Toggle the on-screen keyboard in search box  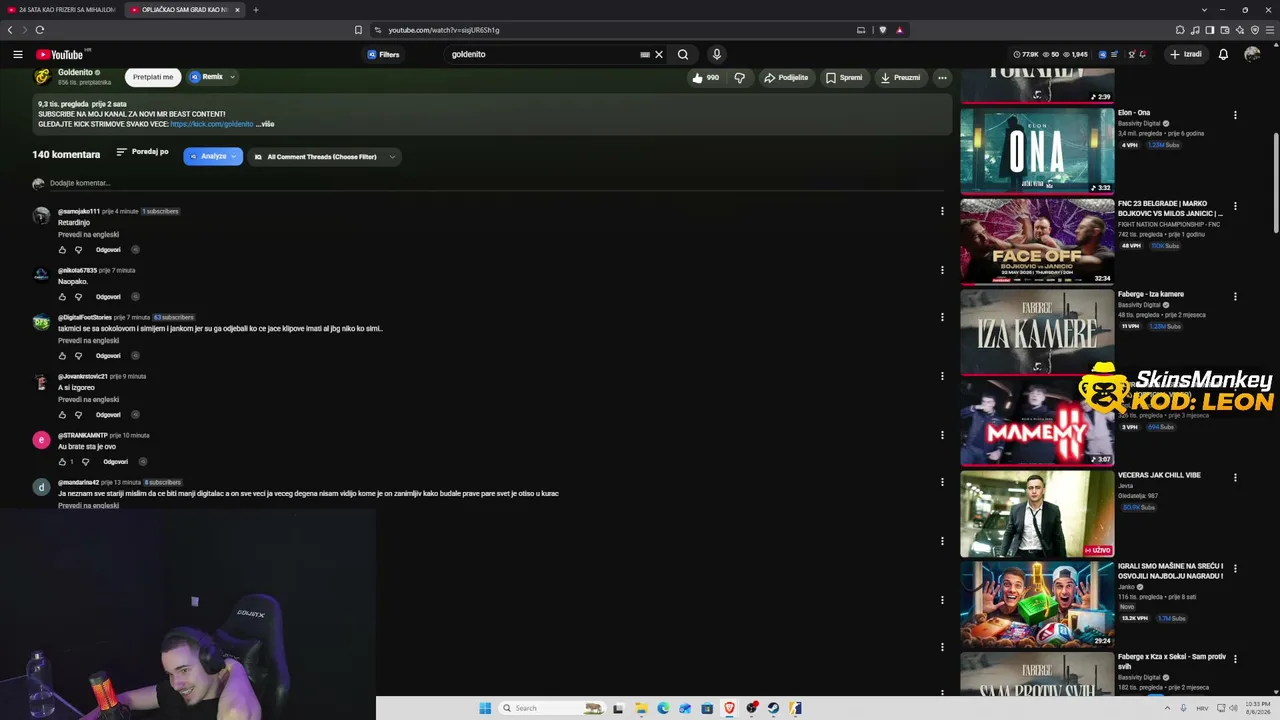645,54
